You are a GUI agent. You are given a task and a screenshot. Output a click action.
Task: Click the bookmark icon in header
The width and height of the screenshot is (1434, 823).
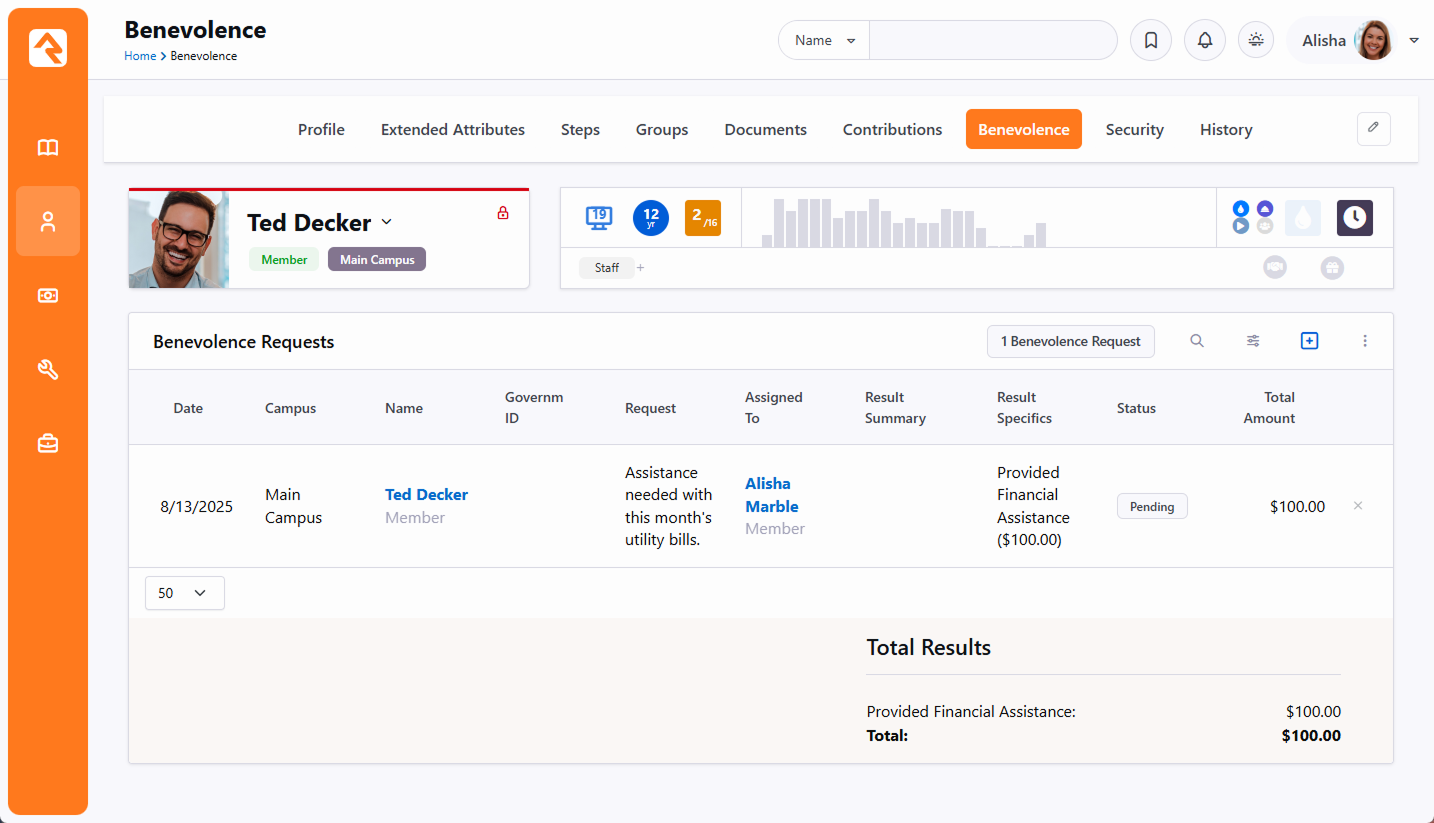[1151, 41]
